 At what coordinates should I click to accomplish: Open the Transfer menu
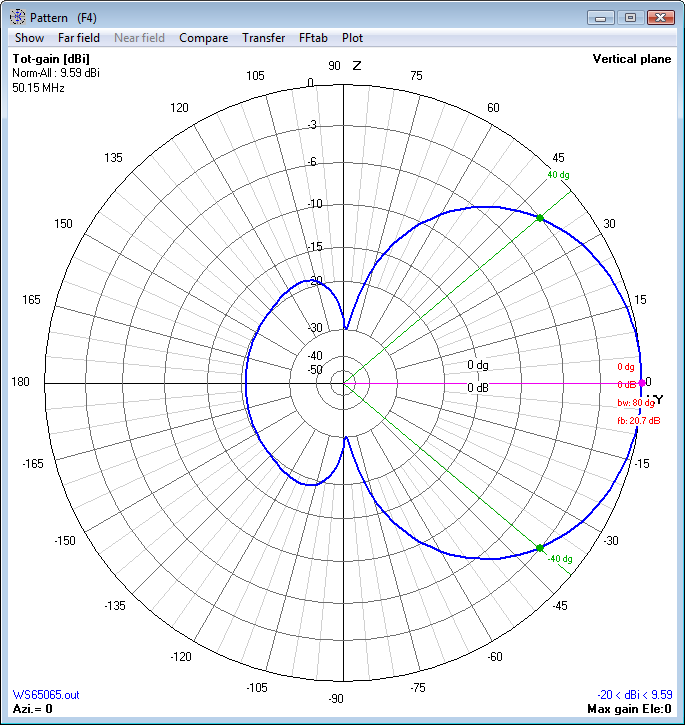(x=264, y=38)
